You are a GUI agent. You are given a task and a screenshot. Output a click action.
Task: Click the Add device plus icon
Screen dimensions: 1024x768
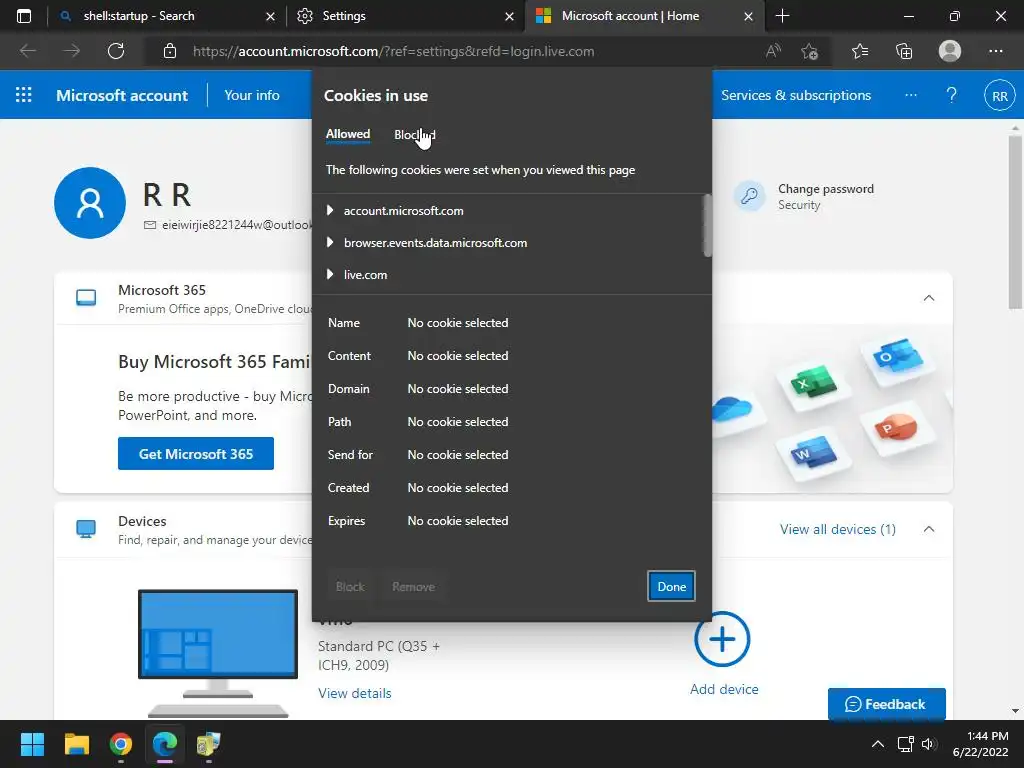[722, 639]
